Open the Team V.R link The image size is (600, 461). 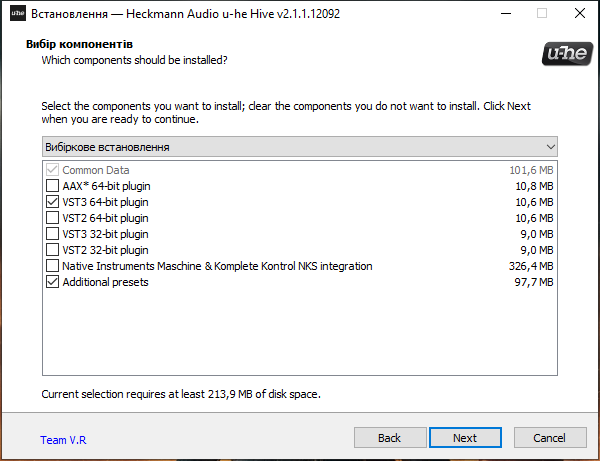(63, 440)
